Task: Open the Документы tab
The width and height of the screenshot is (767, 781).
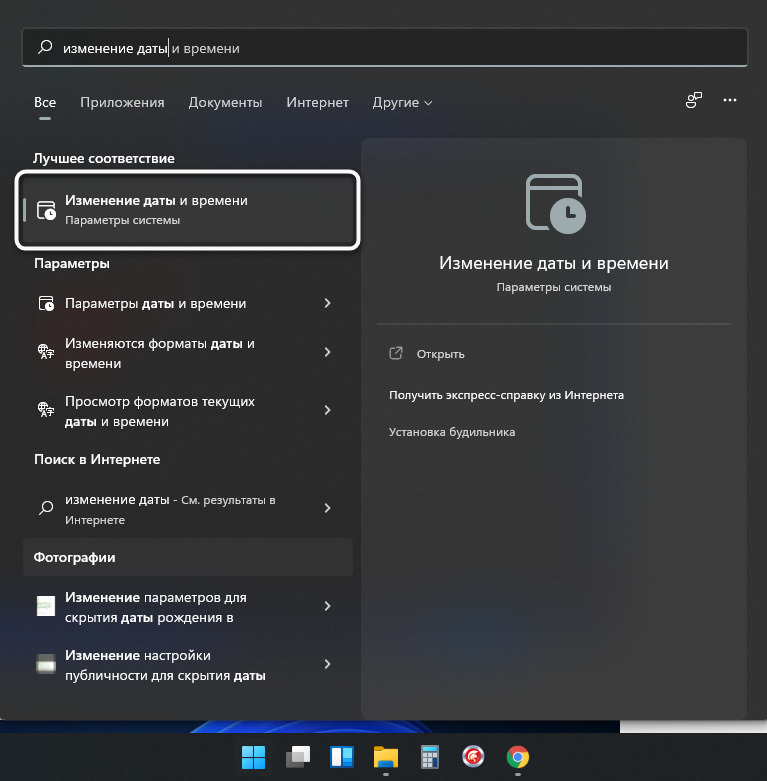Action: pyautogui.click(x=225, y=103)
